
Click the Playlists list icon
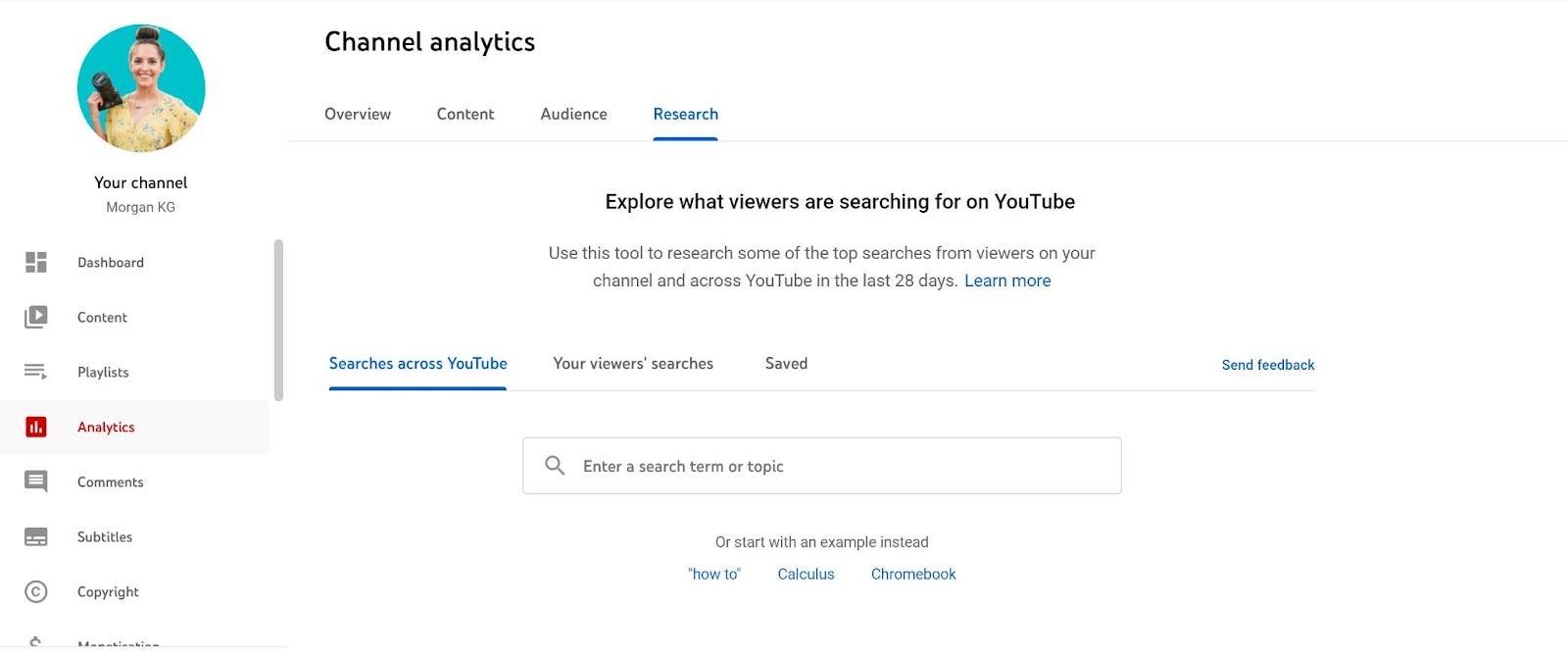pos(36,372)
